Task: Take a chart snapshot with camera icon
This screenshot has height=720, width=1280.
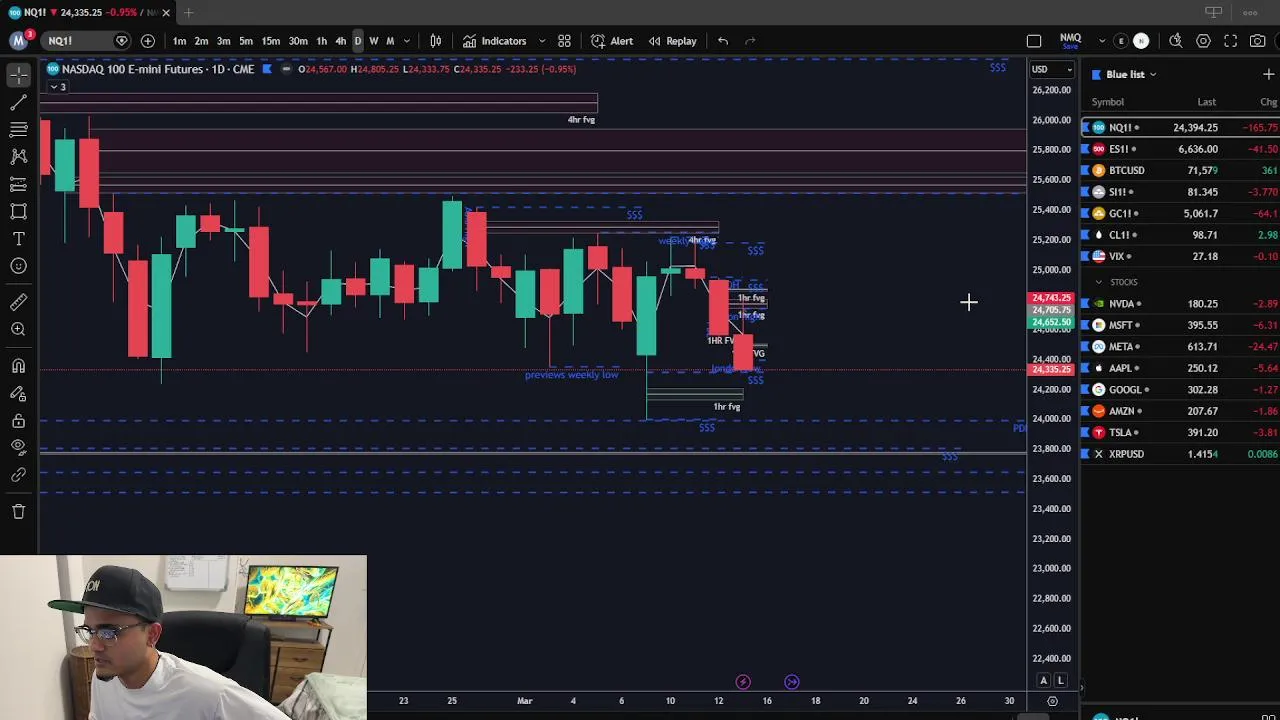Action: 1258,41
